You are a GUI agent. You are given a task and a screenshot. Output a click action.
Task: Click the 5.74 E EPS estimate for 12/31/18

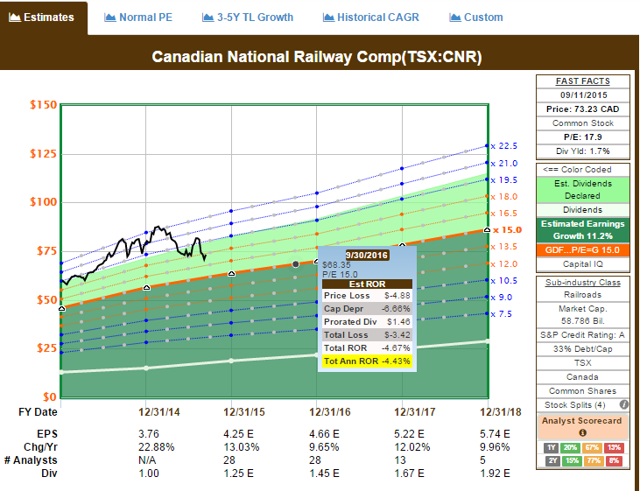[x=495, y=434]
